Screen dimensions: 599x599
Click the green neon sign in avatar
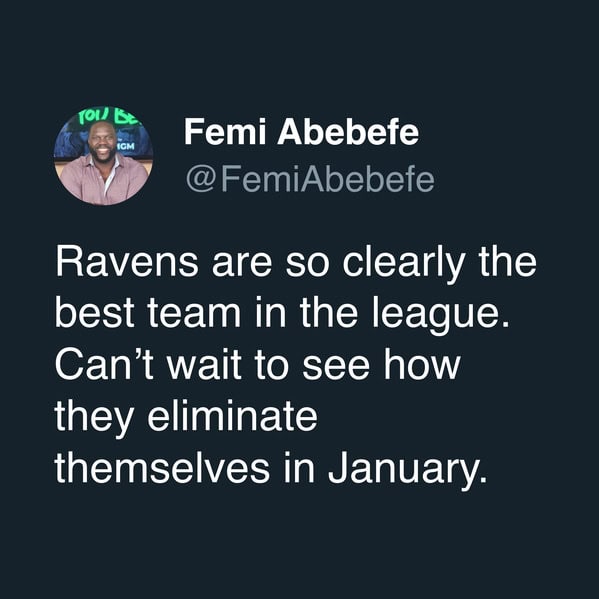(x=108, y=115)
